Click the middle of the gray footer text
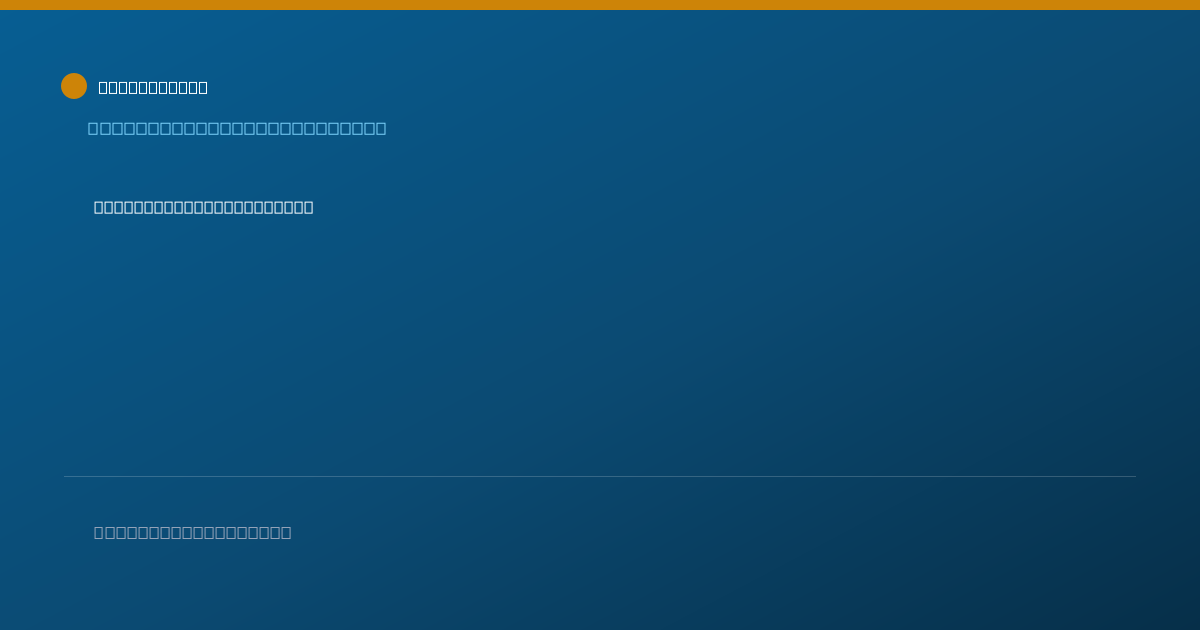Screen dimensions: 1200x630 (193, 532)
